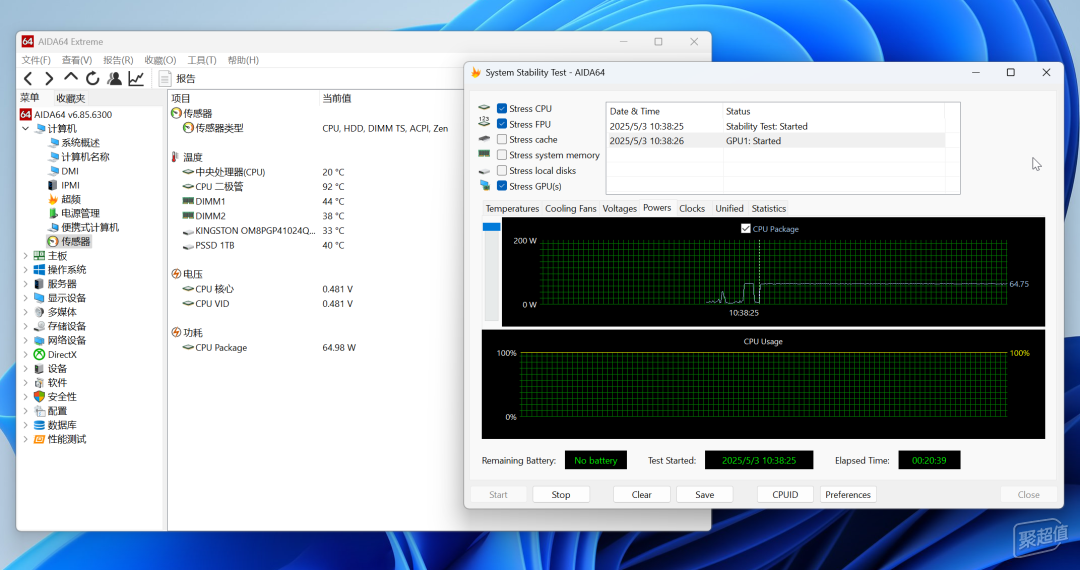This screenshot has width=1080, height=570.
Task: Select 计算机名称 in the tree
Action: 85,157
